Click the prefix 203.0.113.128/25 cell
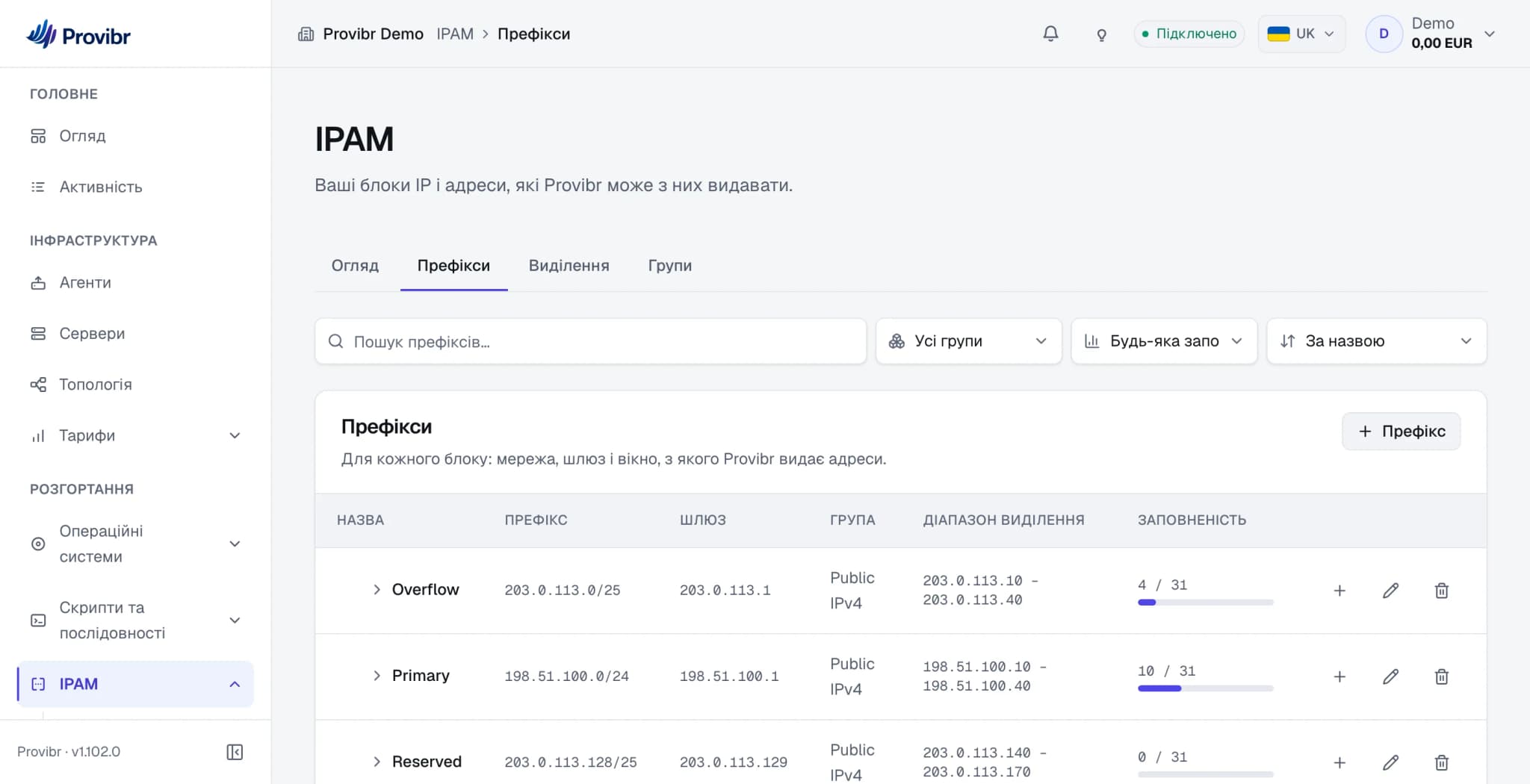Image resolution: width=1530 pixels, height=784 pixels. 571,762
